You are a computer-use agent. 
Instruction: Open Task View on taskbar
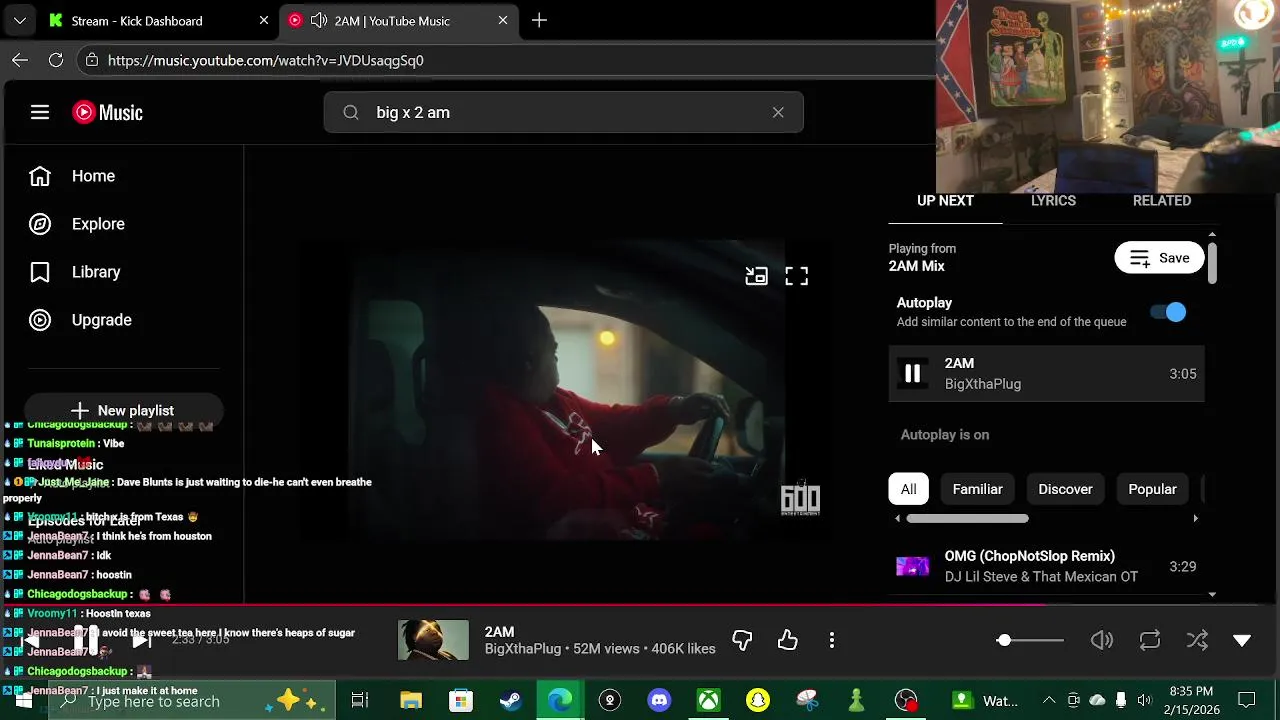click(x=360, y=700)
